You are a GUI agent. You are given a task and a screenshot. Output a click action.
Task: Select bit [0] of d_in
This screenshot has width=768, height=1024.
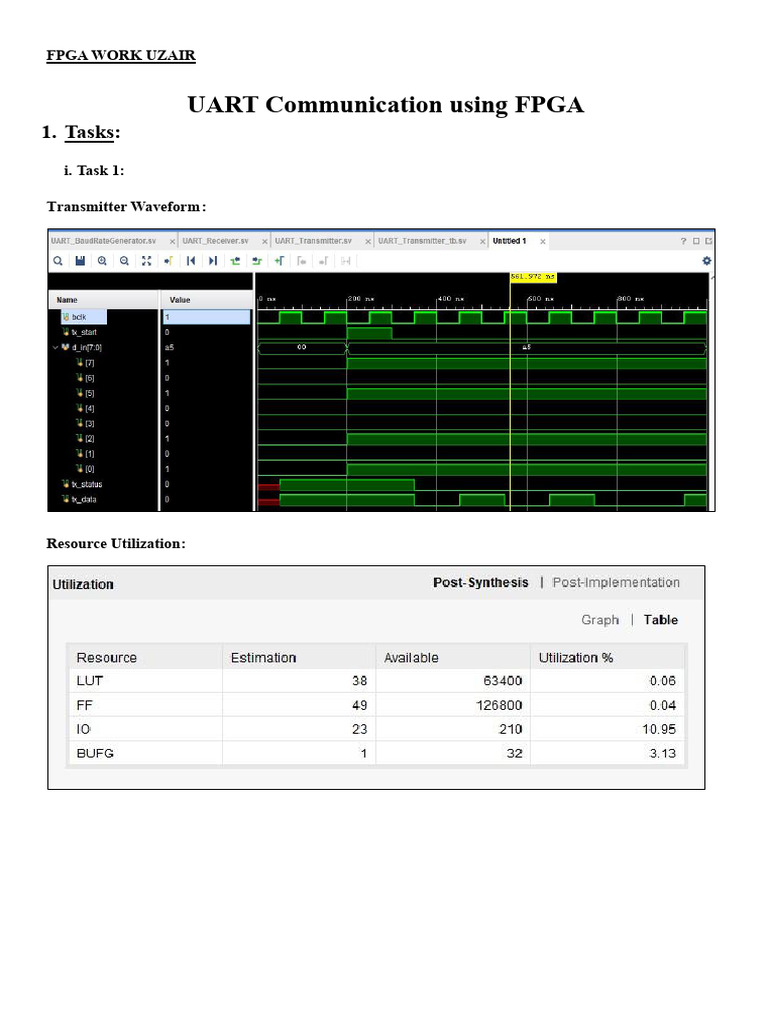coord(85,469)
